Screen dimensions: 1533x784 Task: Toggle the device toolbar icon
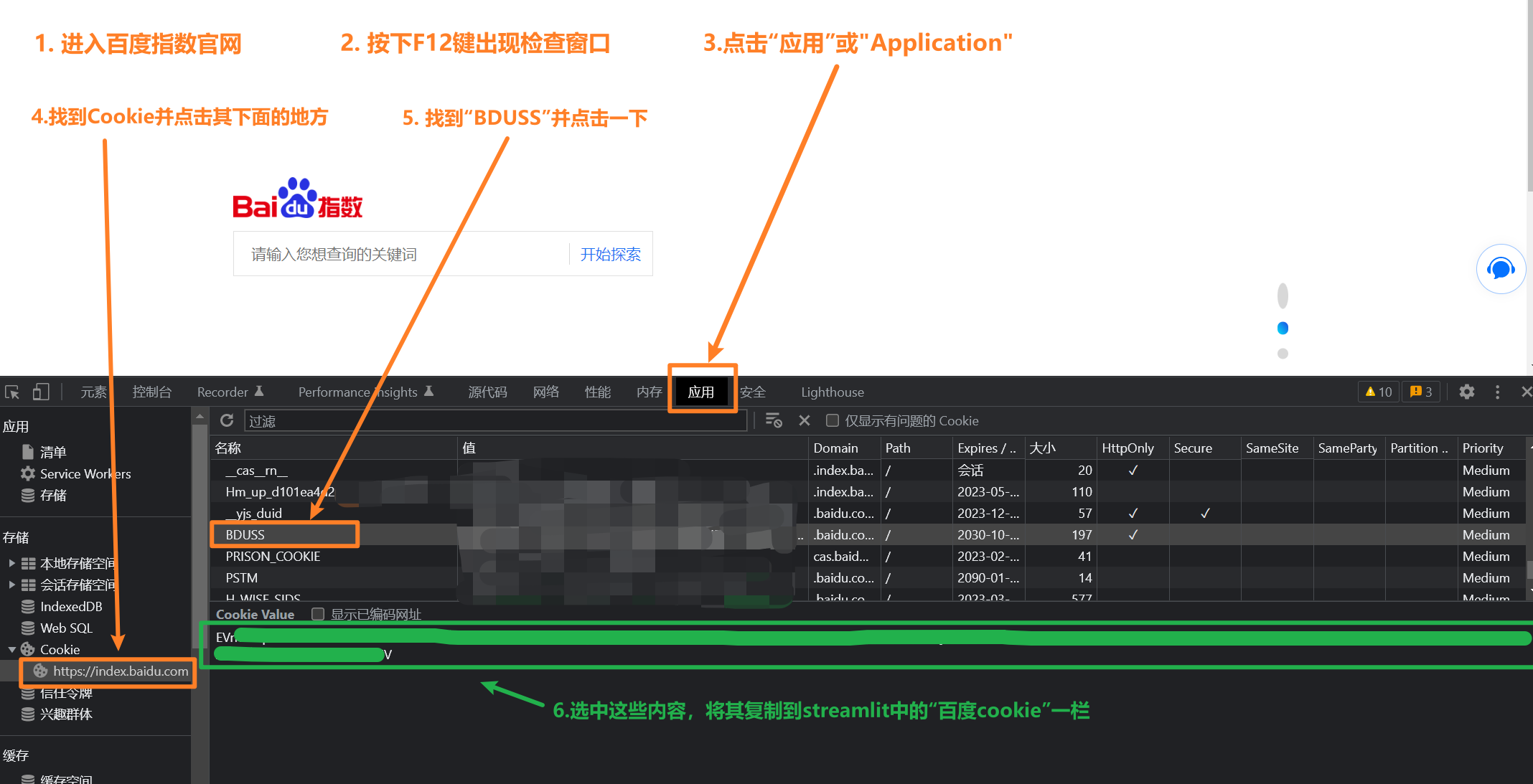(41, 392)
